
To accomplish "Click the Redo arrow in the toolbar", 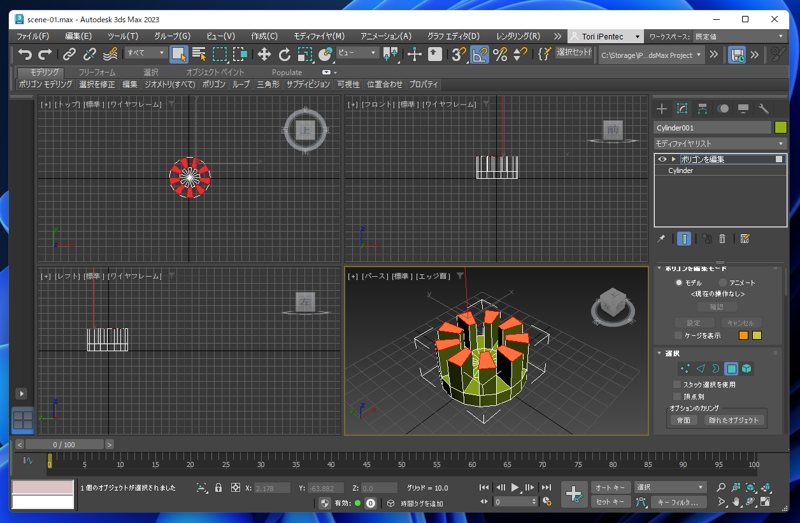I will click(x=45, y=54).
